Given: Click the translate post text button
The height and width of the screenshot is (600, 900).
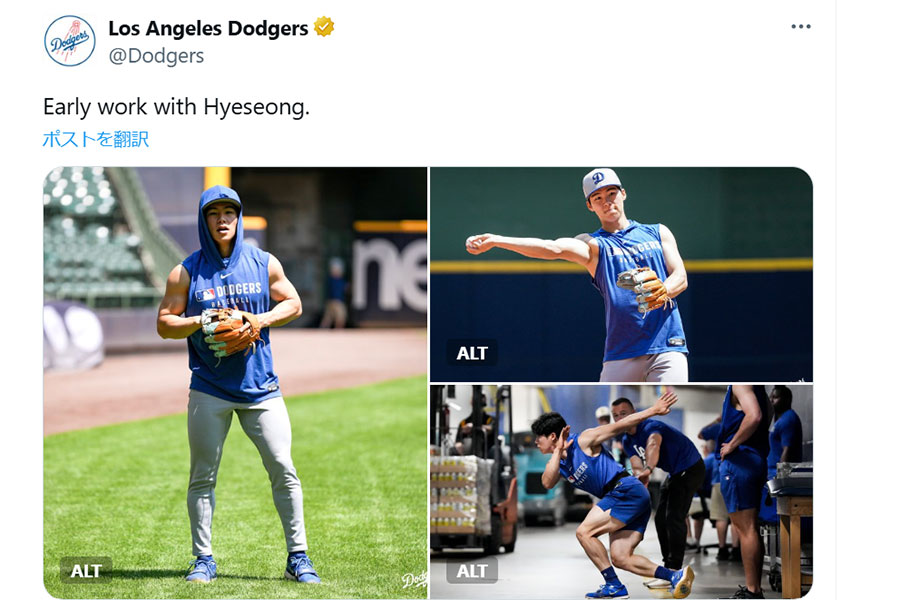Looking at the screenshot, I should (95, 140).
